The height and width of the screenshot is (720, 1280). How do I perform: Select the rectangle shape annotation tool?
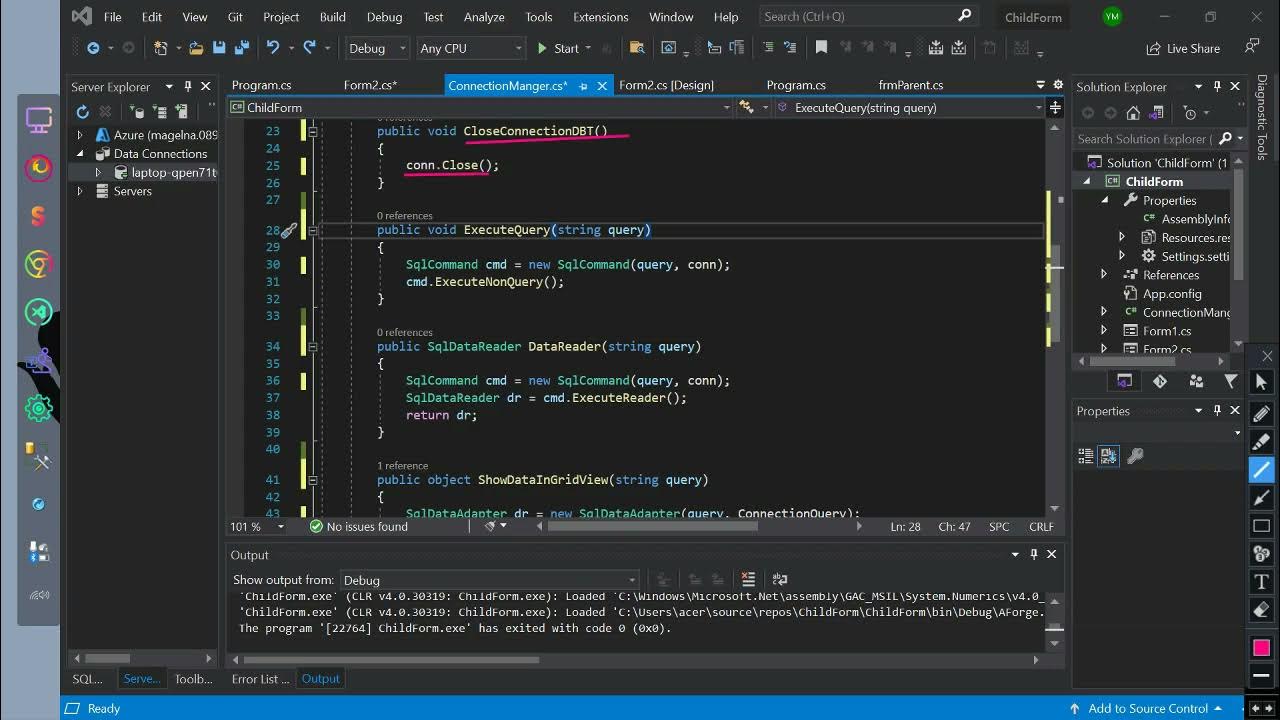1261,525
